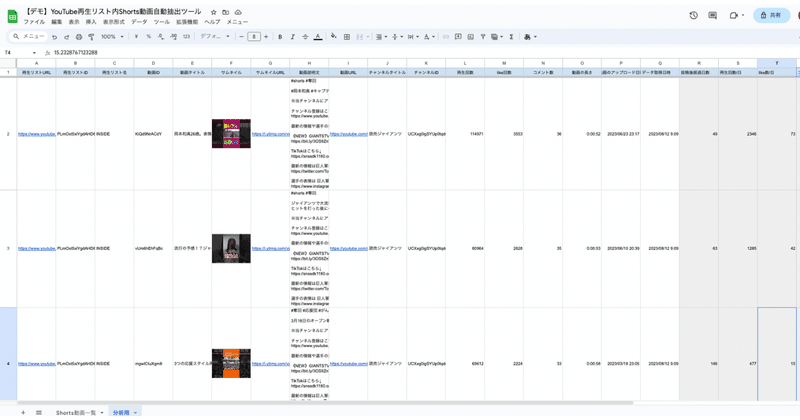The image size is (800, 420).
Task: Undo the last action
Action: click(55, 37)
